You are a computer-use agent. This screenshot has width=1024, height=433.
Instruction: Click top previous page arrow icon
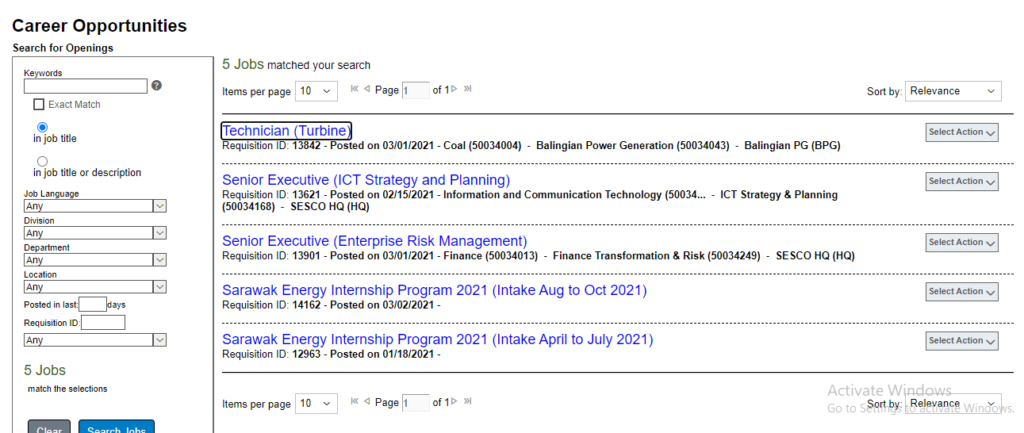(x=367, y=90)
